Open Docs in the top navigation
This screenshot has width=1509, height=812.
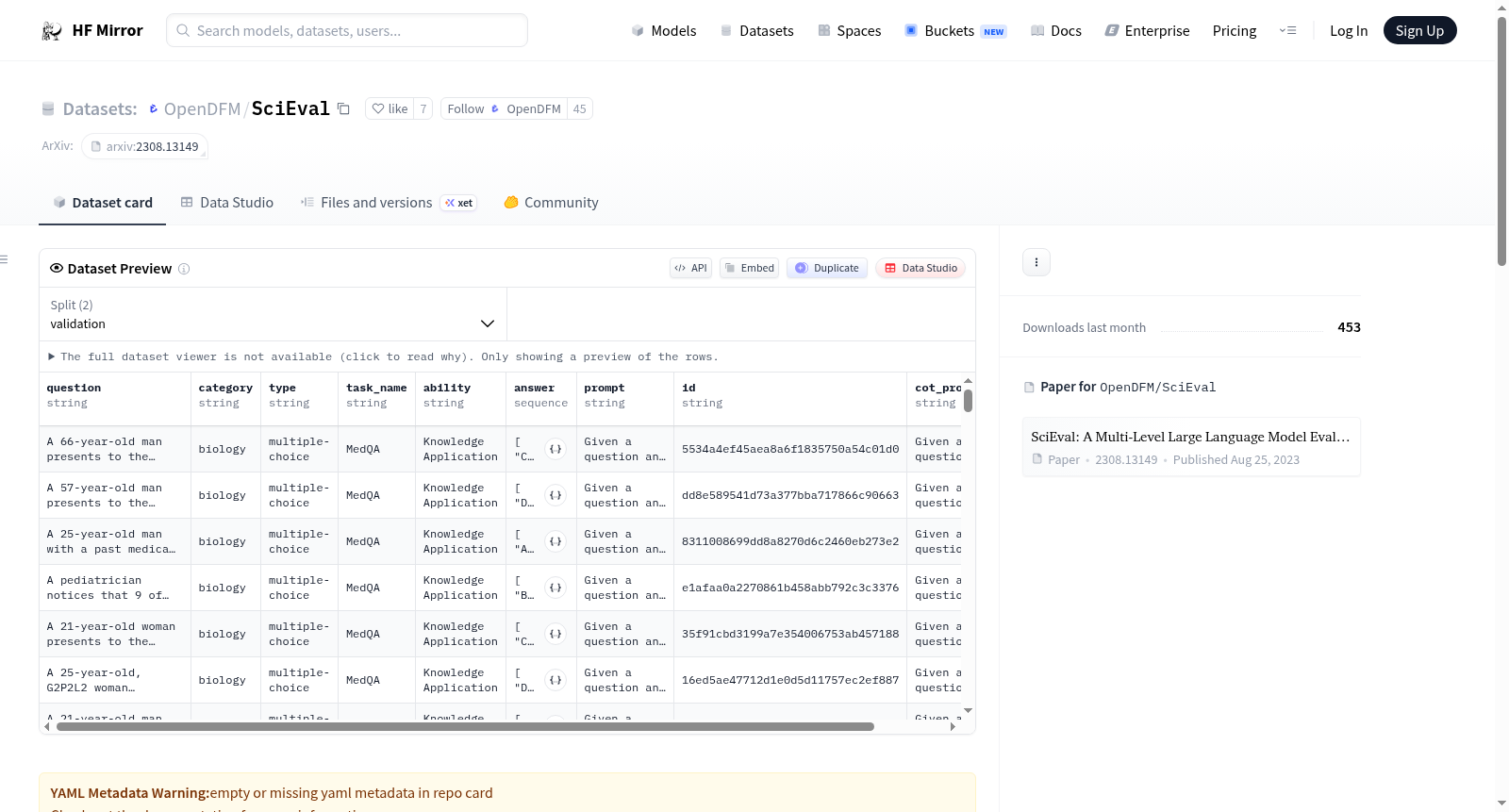pos(1056,30)
